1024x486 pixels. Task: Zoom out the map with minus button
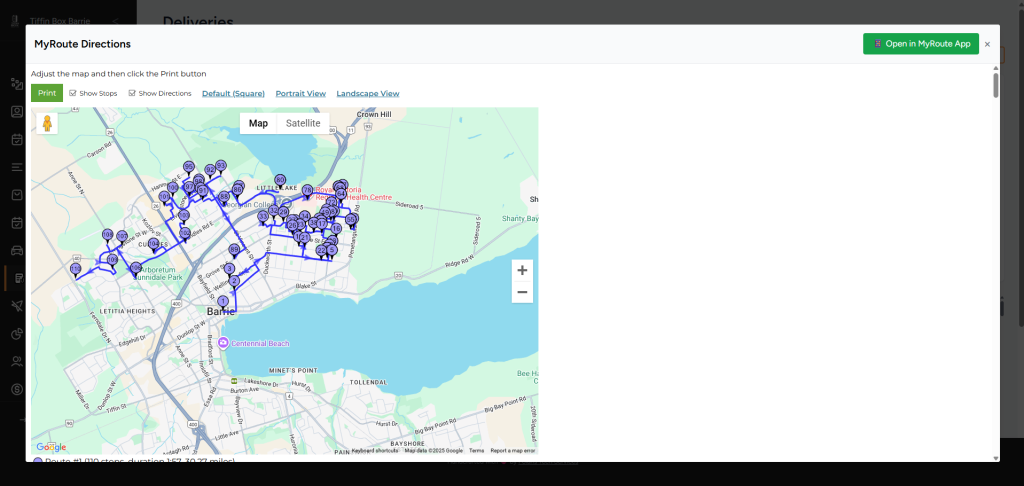click(x=522, y=292)
